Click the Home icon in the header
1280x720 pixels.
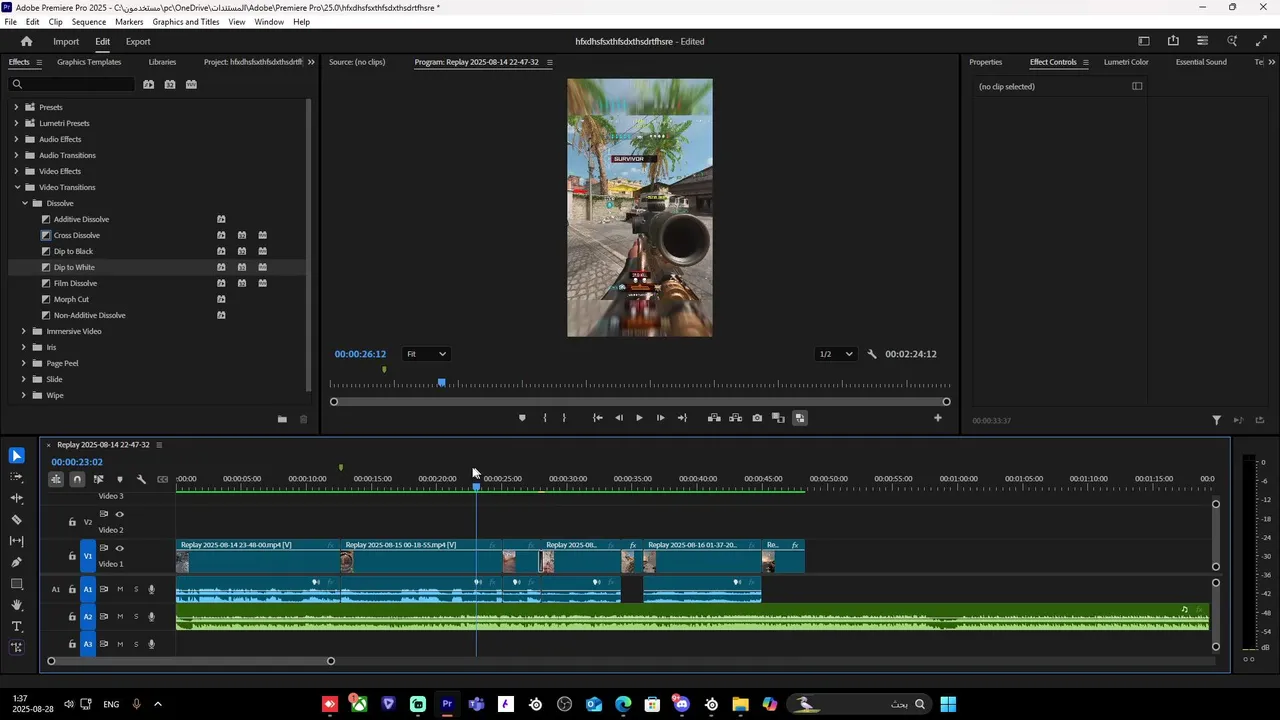(27, 42)
